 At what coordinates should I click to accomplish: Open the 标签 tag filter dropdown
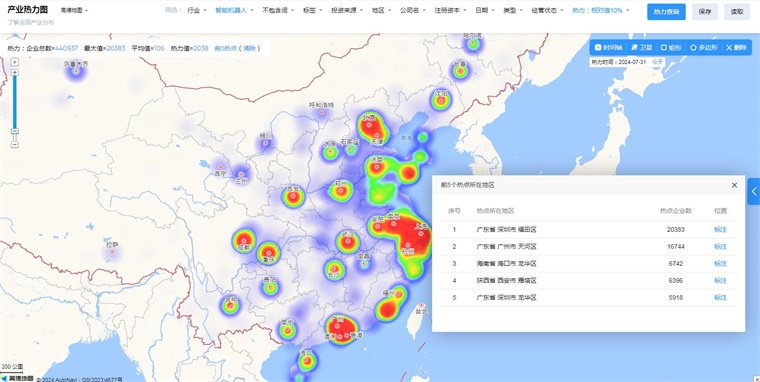click(x=312, y=10)
